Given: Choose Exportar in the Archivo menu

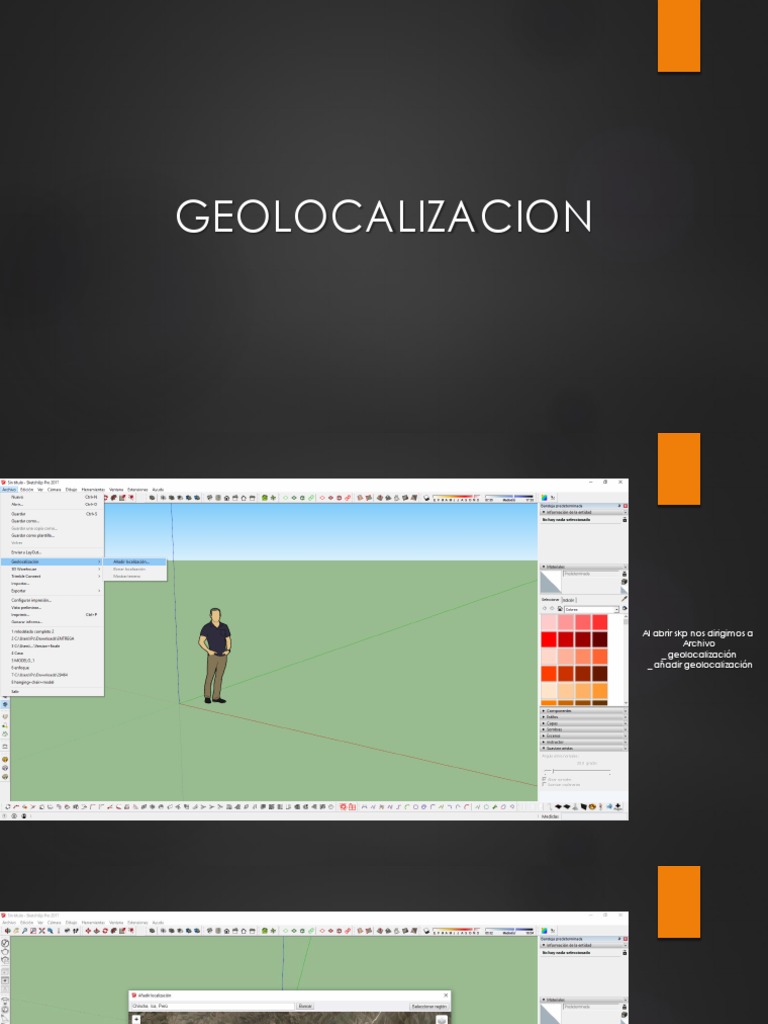Looking at the screenshot, I should click(52, 590).
